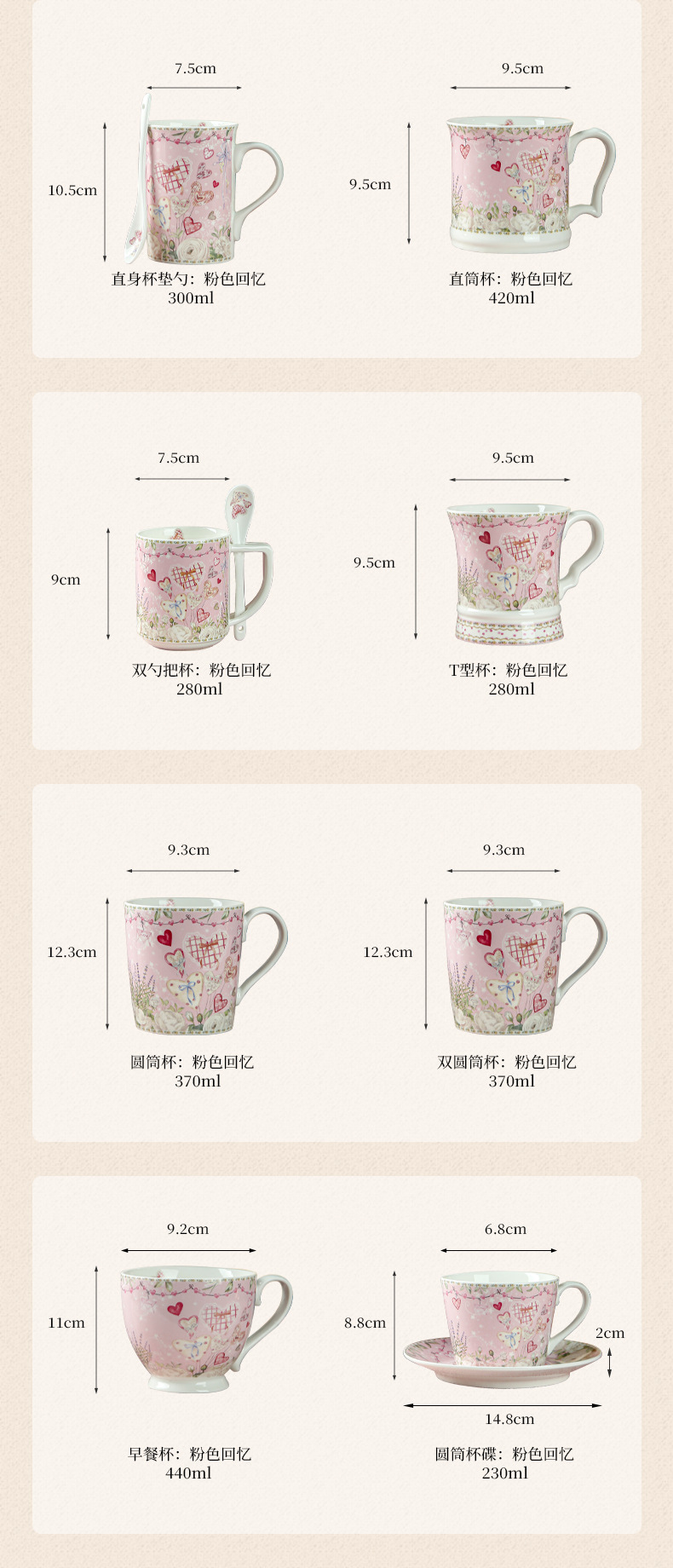This screenshot has height=1568, width=673.
Task: Click the 直筒杯：粉色回忆 label
Action: pos(511,279)
